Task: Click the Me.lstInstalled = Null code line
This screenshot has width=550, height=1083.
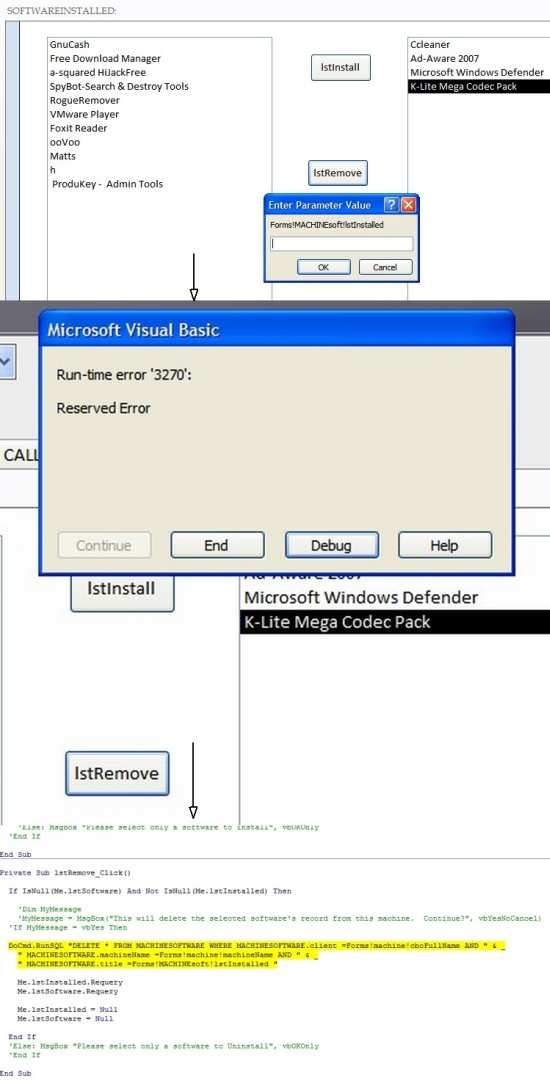Action: (x=68, y=1009)
